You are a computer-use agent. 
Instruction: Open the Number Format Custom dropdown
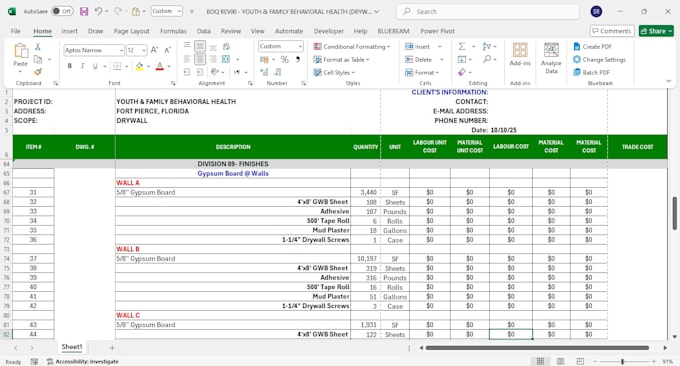tap(300, 46)
